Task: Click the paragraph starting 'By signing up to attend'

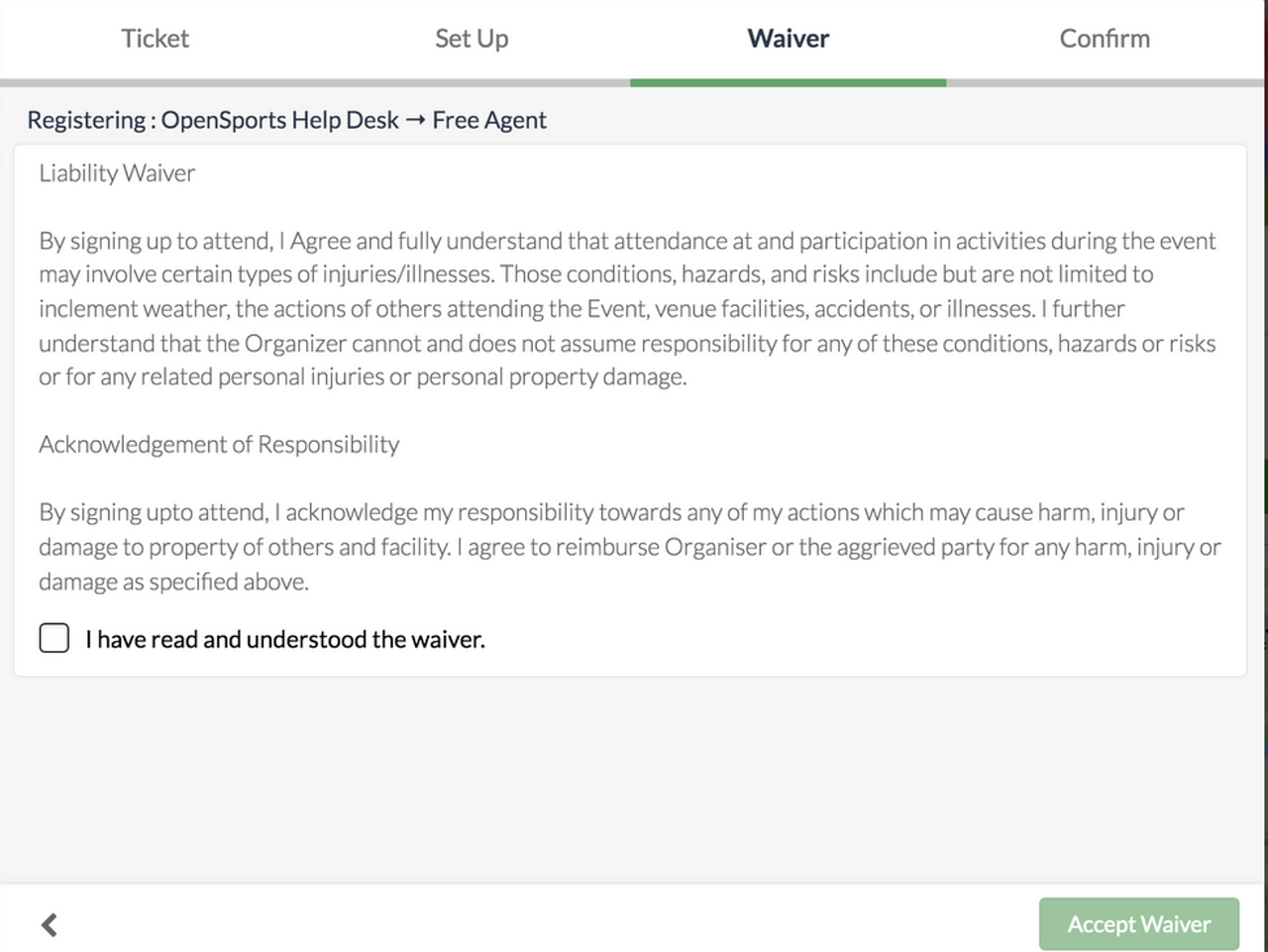Action: (x=627, y=308)
